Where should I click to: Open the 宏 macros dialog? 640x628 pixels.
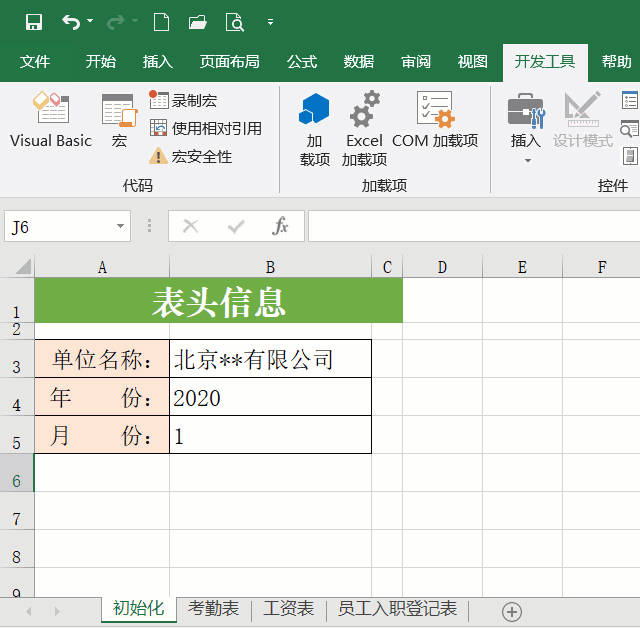119,120
